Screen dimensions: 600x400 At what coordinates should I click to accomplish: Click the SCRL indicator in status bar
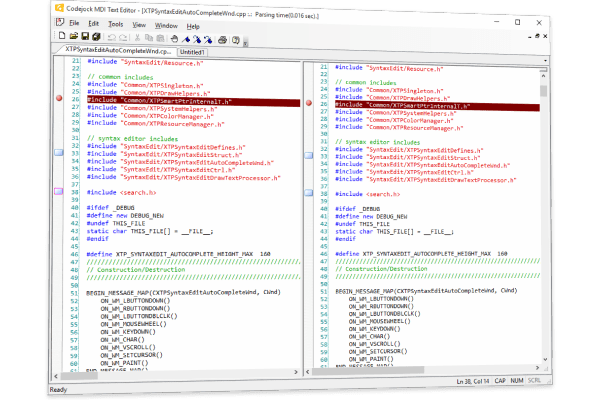534,380
